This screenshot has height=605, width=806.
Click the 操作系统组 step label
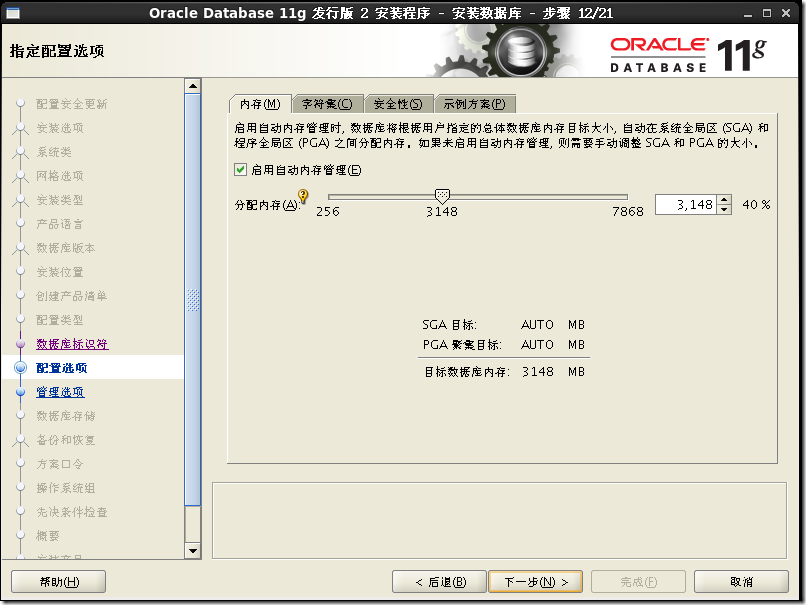[x=66, y=488]
